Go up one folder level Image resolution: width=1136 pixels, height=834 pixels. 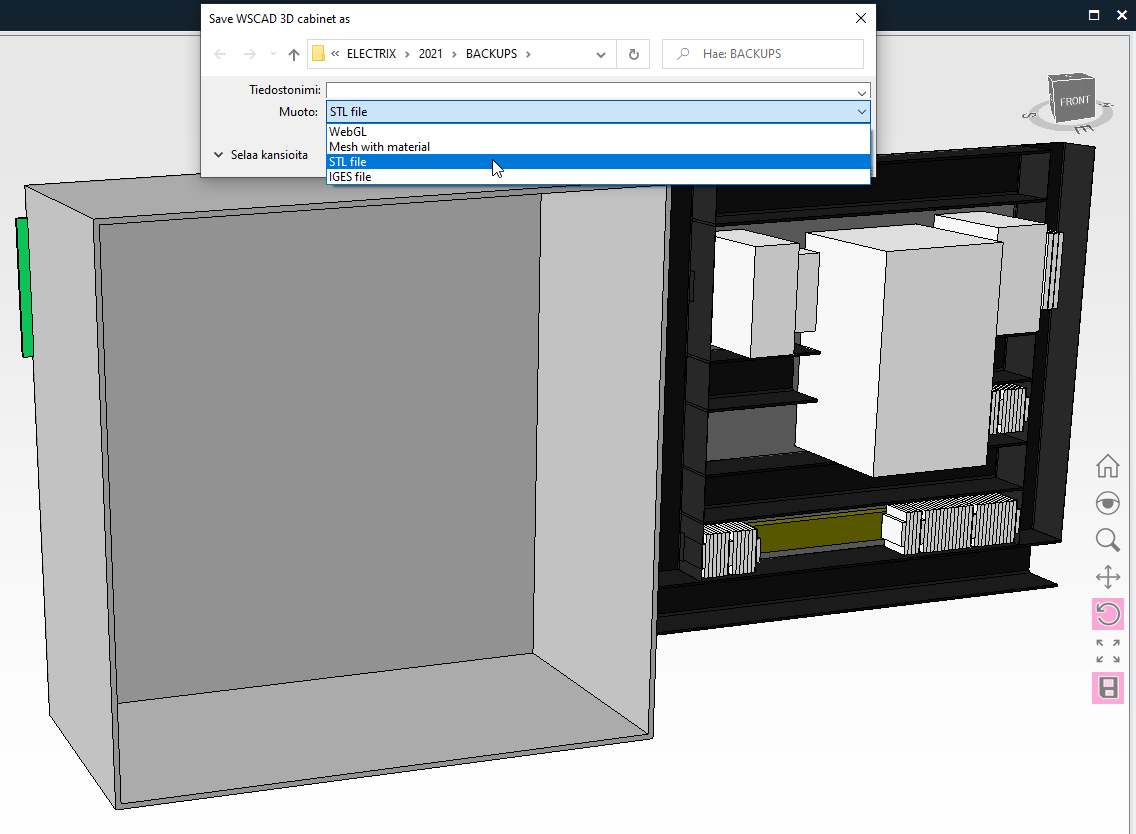[293, 54]
